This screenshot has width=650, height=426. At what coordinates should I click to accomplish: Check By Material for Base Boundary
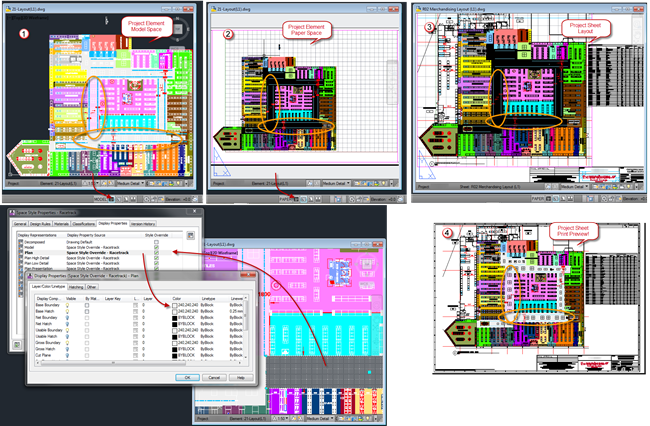(x=89, y=304)
